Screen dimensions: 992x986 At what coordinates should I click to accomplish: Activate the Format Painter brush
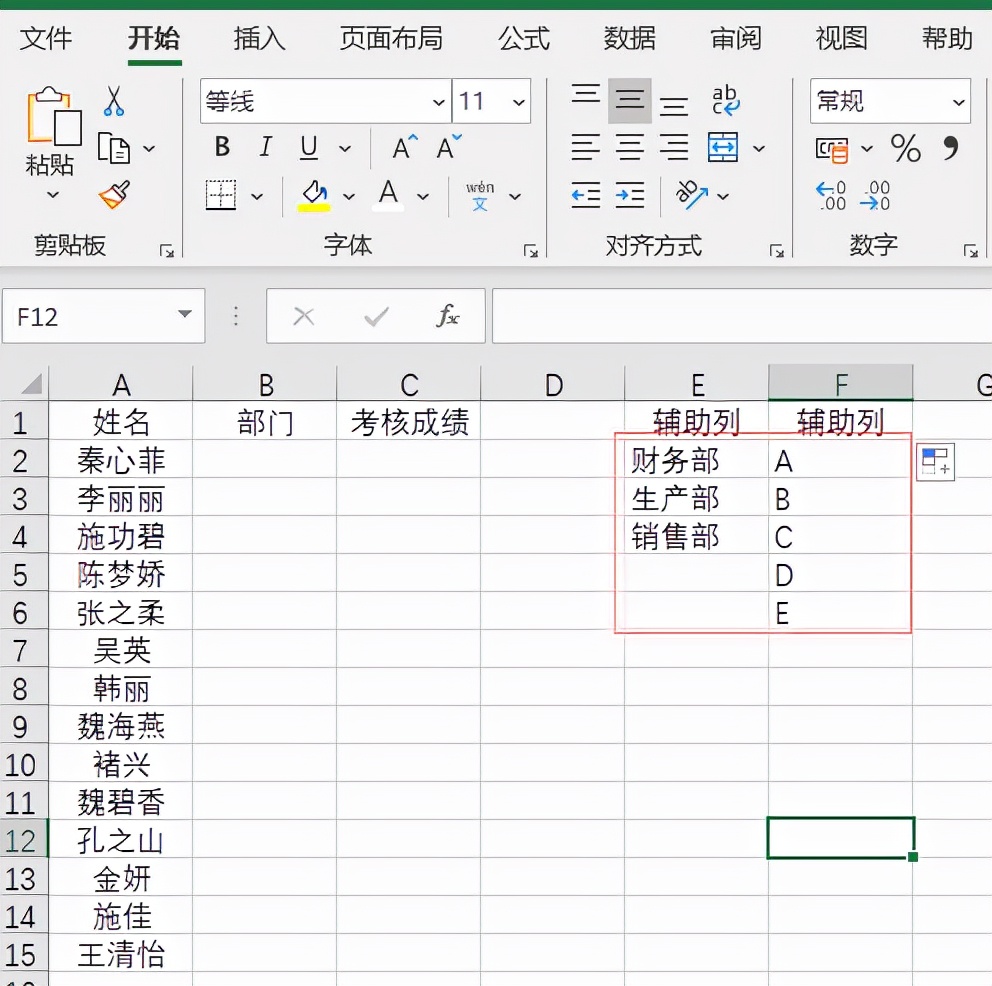112,196
